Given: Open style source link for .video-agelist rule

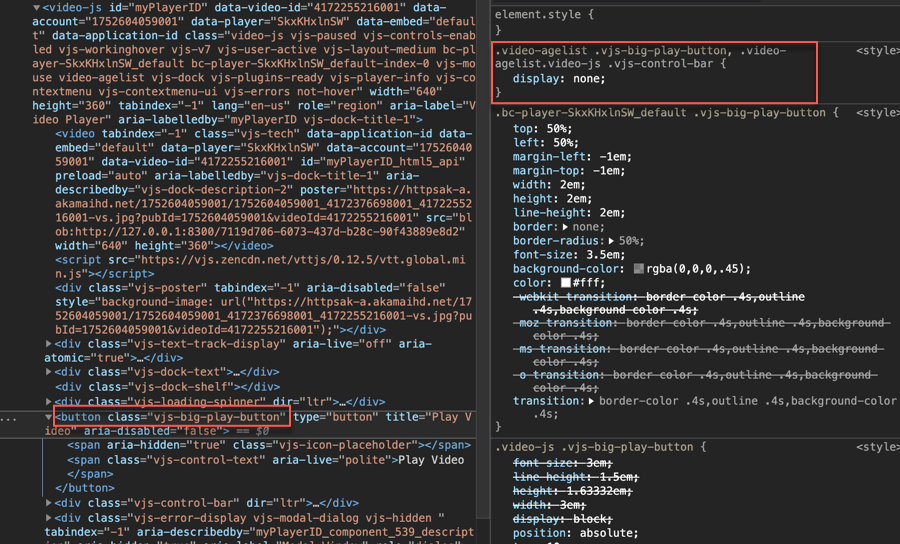Looking at the screenshot, I should (x=877, y=50).
